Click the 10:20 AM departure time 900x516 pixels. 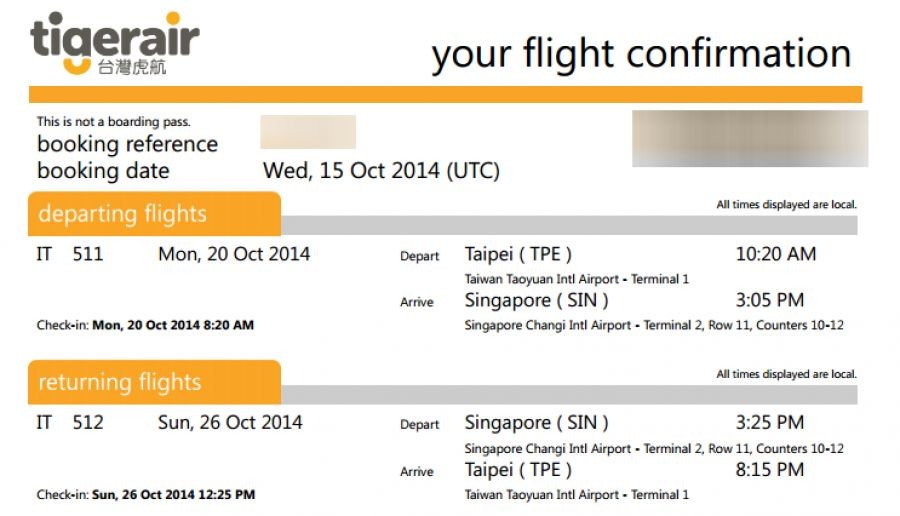pos(776,254)
